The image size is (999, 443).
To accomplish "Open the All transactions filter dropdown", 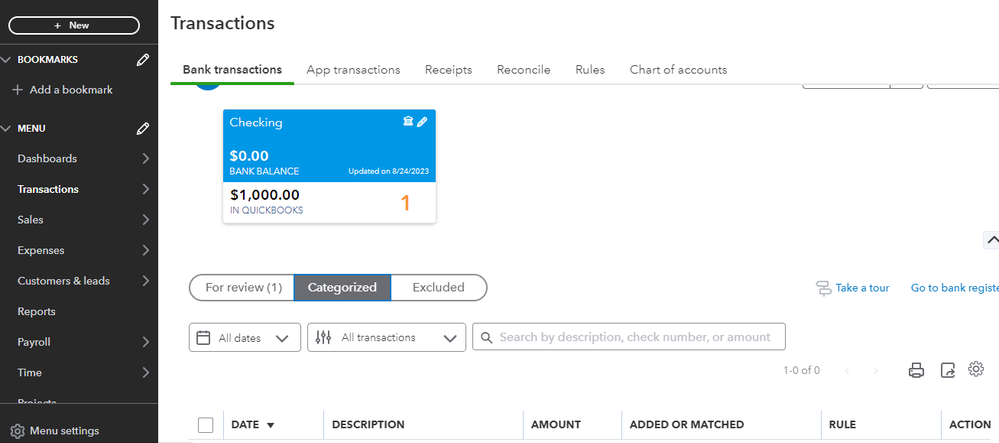I will (x=386, y=338).
